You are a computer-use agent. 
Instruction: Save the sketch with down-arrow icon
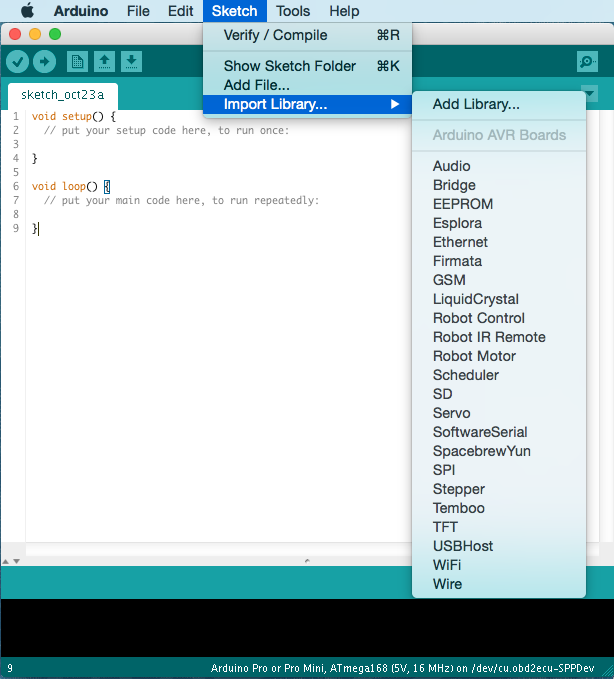coord(131,61)
